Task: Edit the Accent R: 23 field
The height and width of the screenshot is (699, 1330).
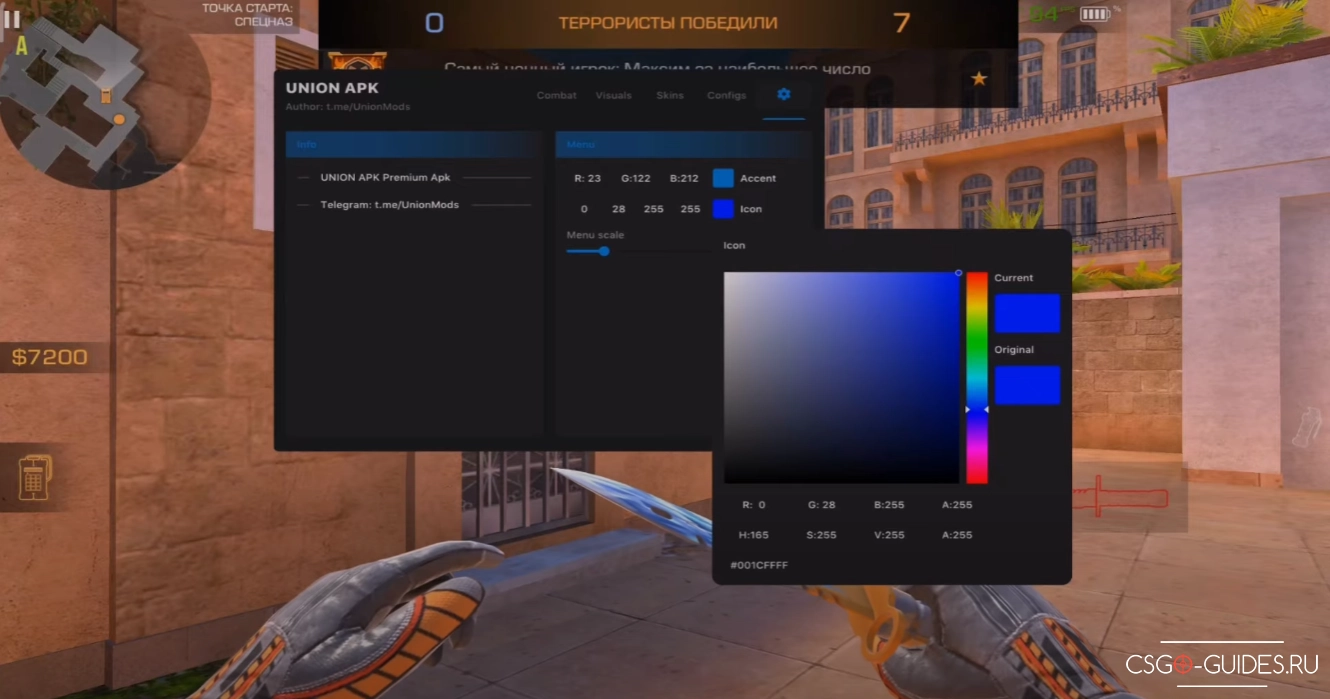Action: pos(588,178)
